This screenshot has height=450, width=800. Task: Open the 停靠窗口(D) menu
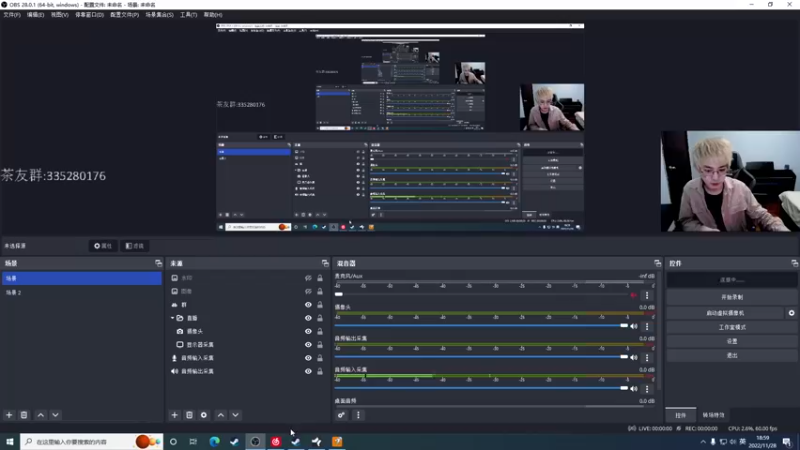pos(89,15)
